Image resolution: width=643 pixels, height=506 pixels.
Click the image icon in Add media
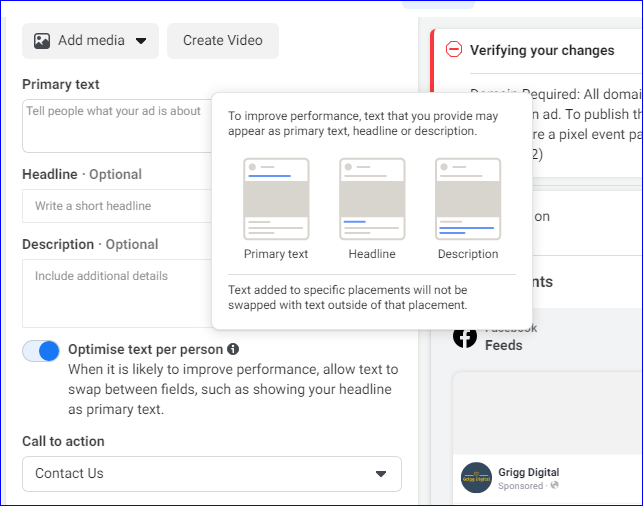[42, 41]
